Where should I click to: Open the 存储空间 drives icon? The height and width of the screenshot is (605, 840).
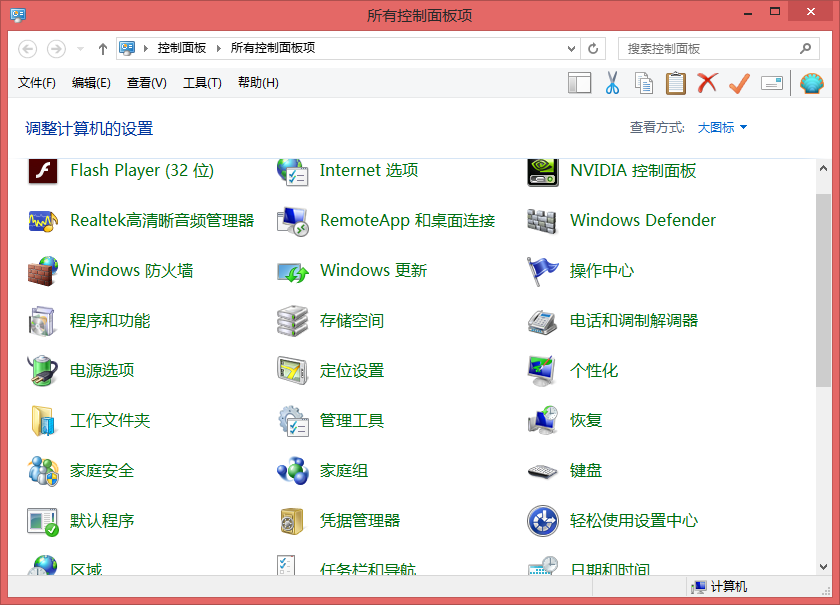292,321
